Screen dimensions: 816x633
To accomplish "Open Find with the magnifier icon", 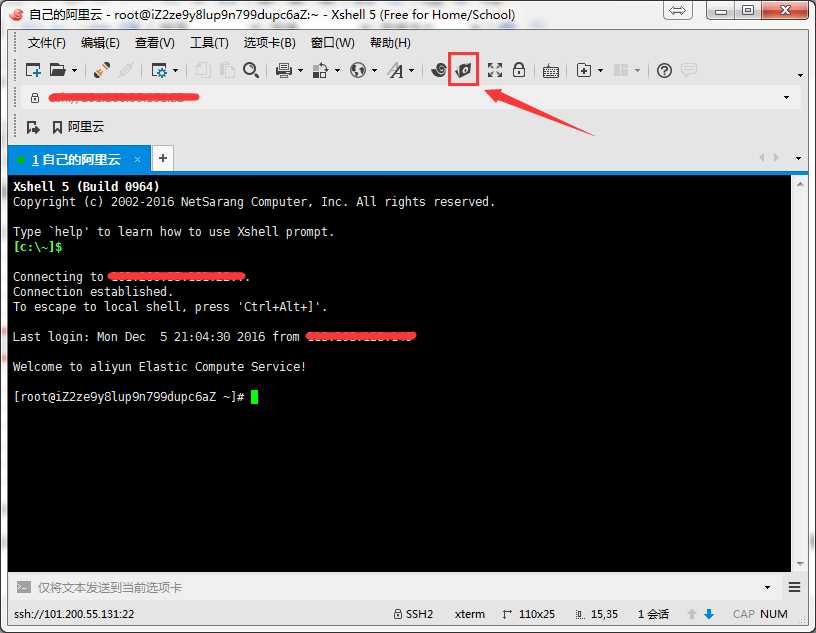I will click(251, 70).
